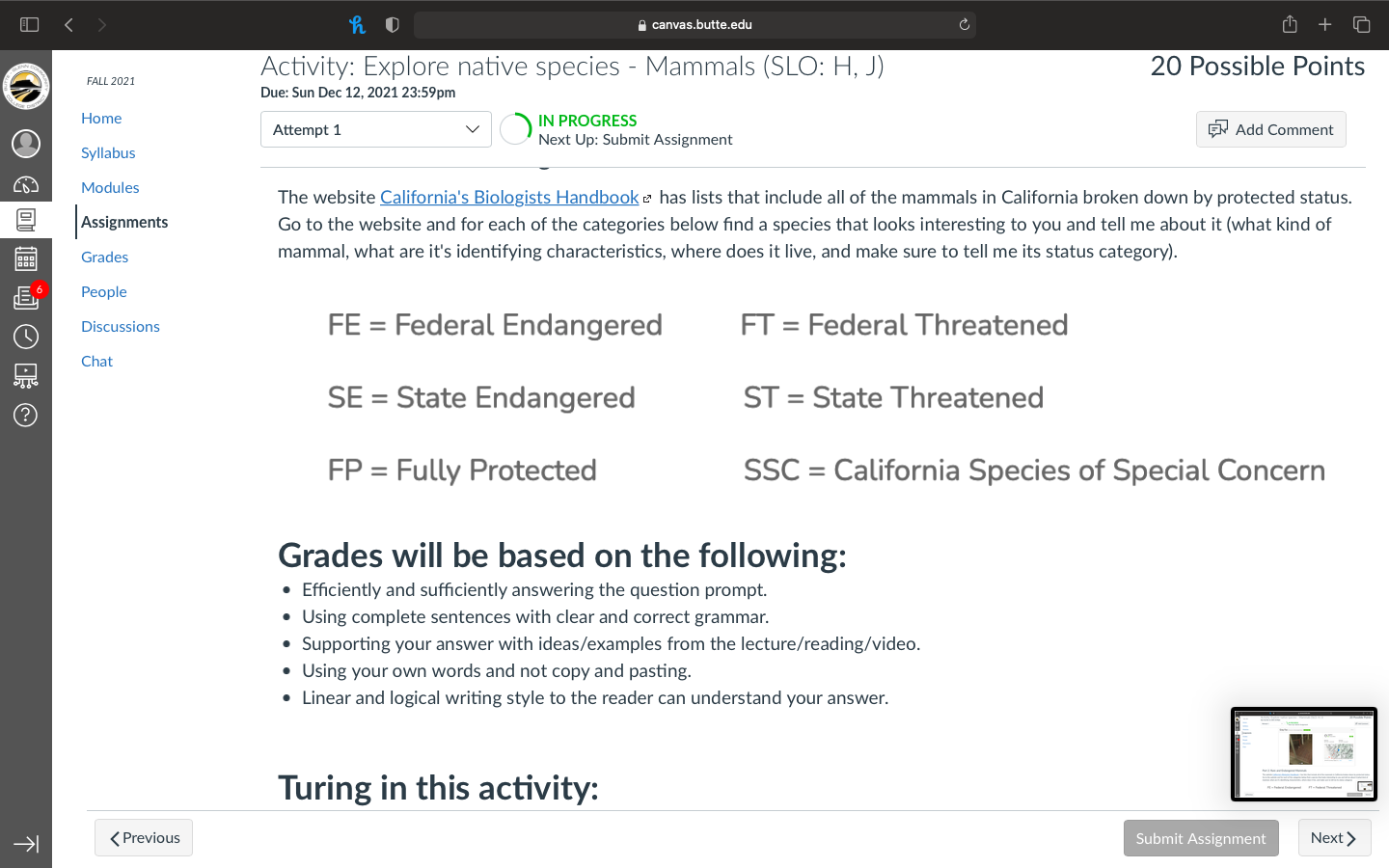Click the Safari share button
This screenshot has height=868, width=1389.
[1290, 24]
